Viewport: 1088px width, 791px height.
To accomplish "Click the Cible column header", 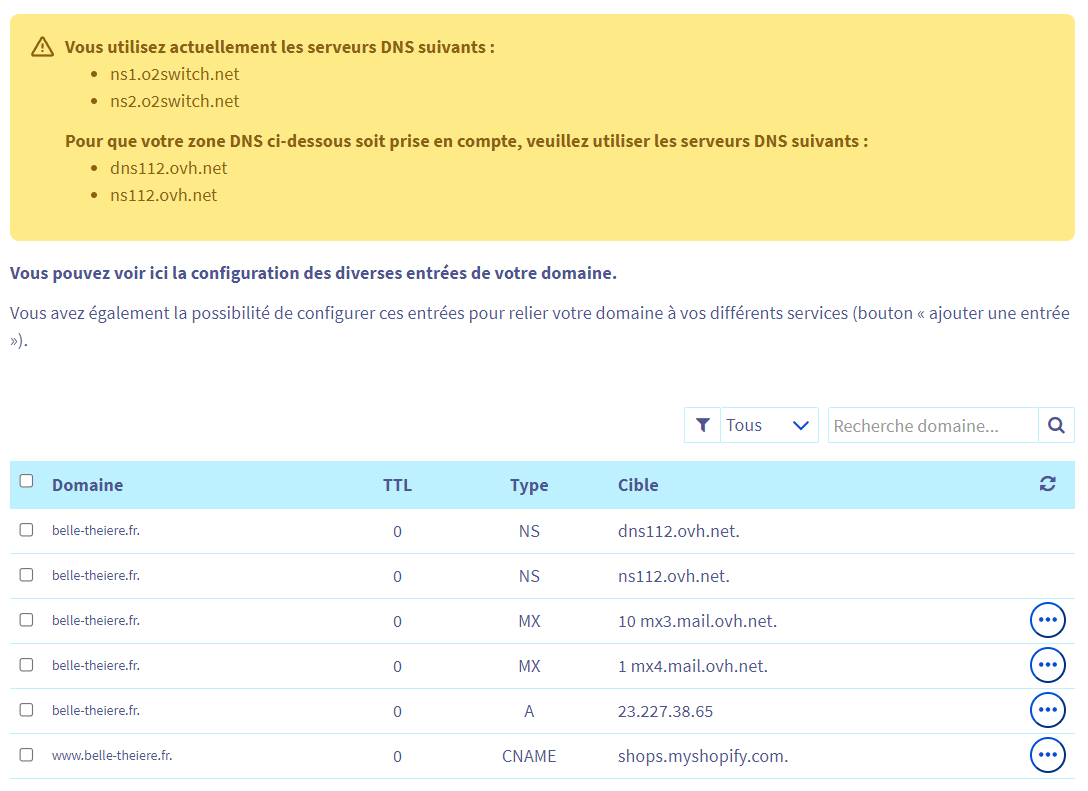I will pyautogui.click(x=638, y=485).
